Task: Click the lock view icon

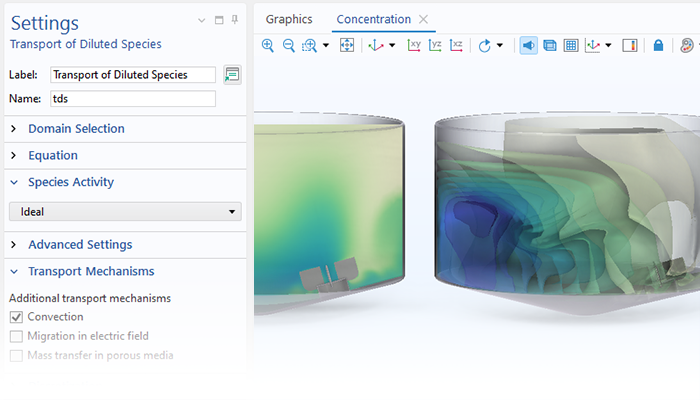Action: (658, 45)
